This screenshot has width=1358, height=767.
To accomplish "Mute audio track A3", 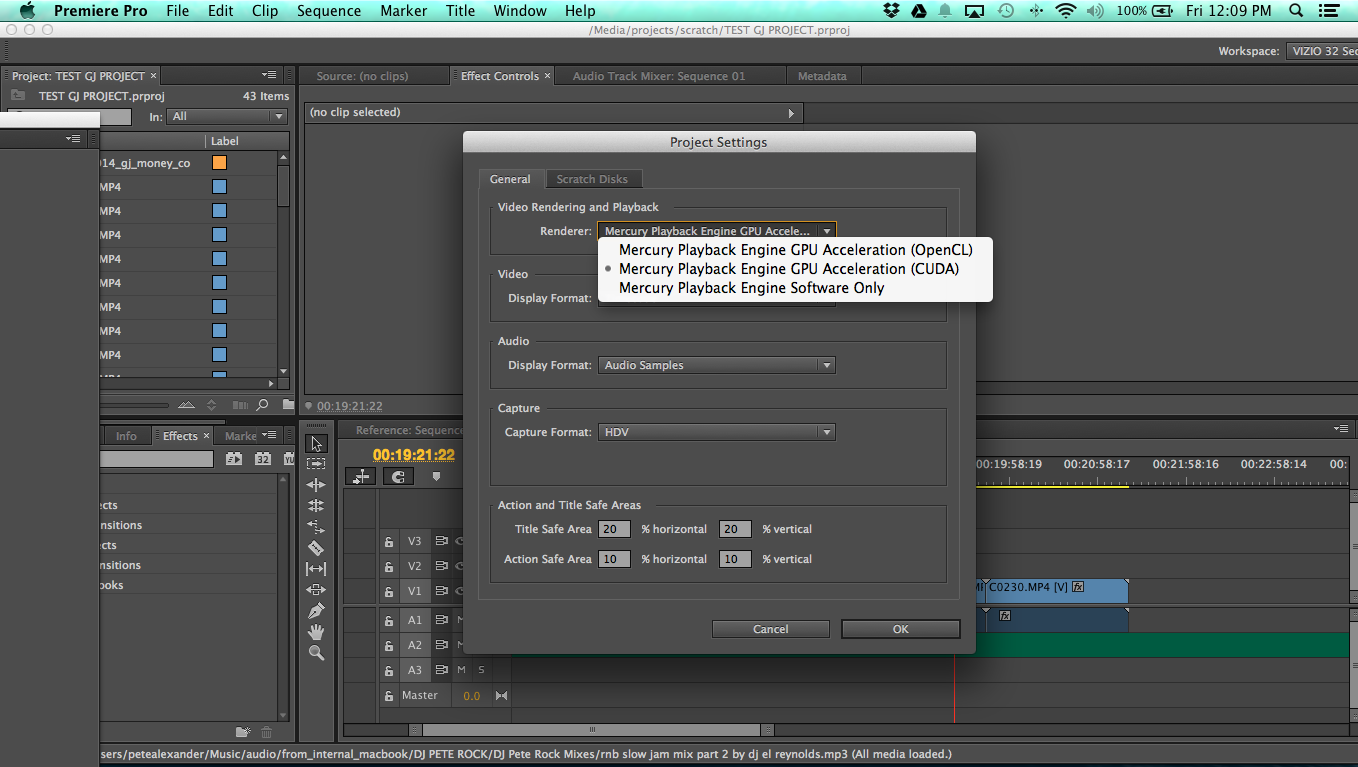I will [x=461, y=670].
